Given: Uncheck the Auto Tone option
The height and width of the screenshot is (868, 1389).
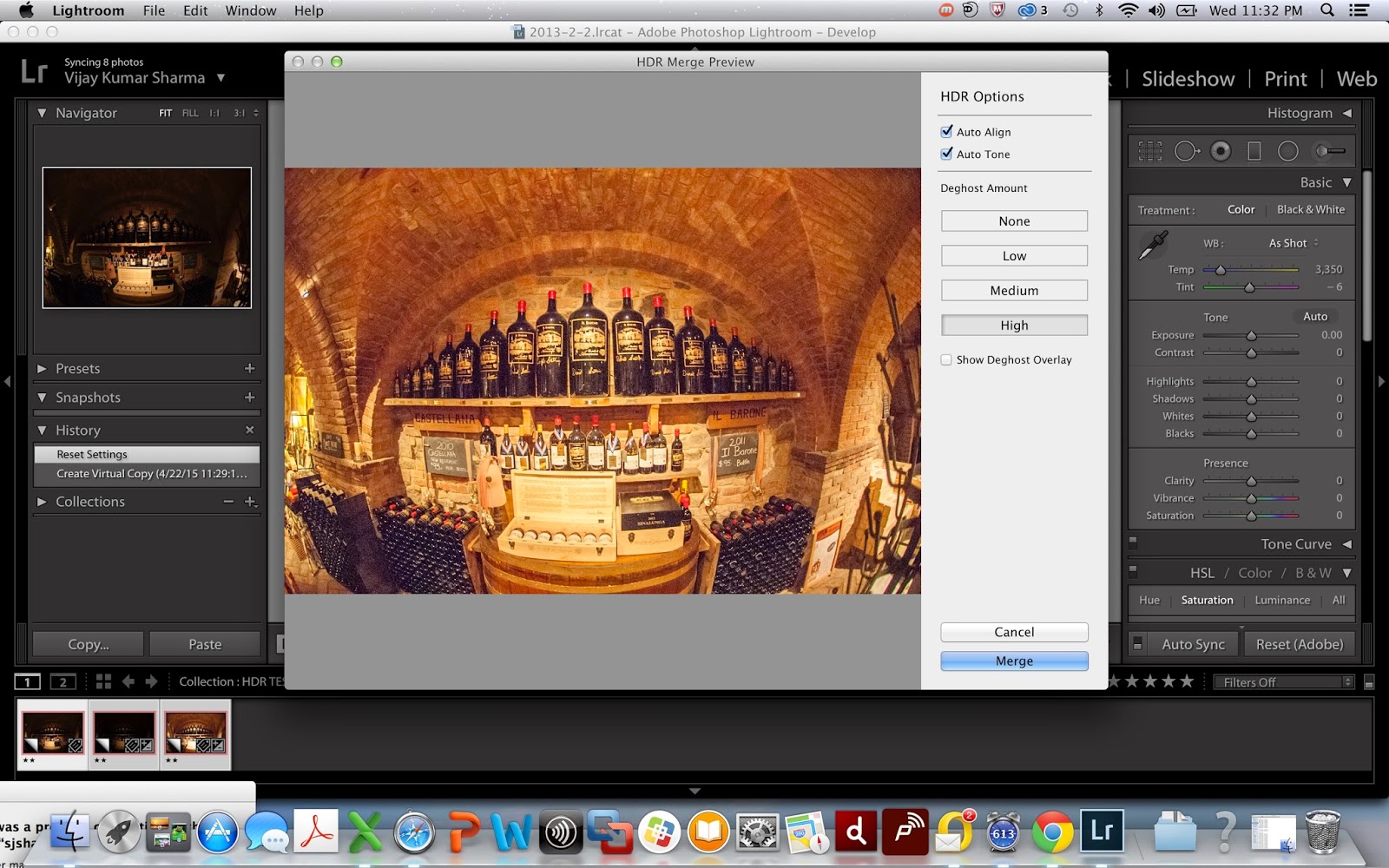Looking at the screenshot, I should tap(946, 155).
